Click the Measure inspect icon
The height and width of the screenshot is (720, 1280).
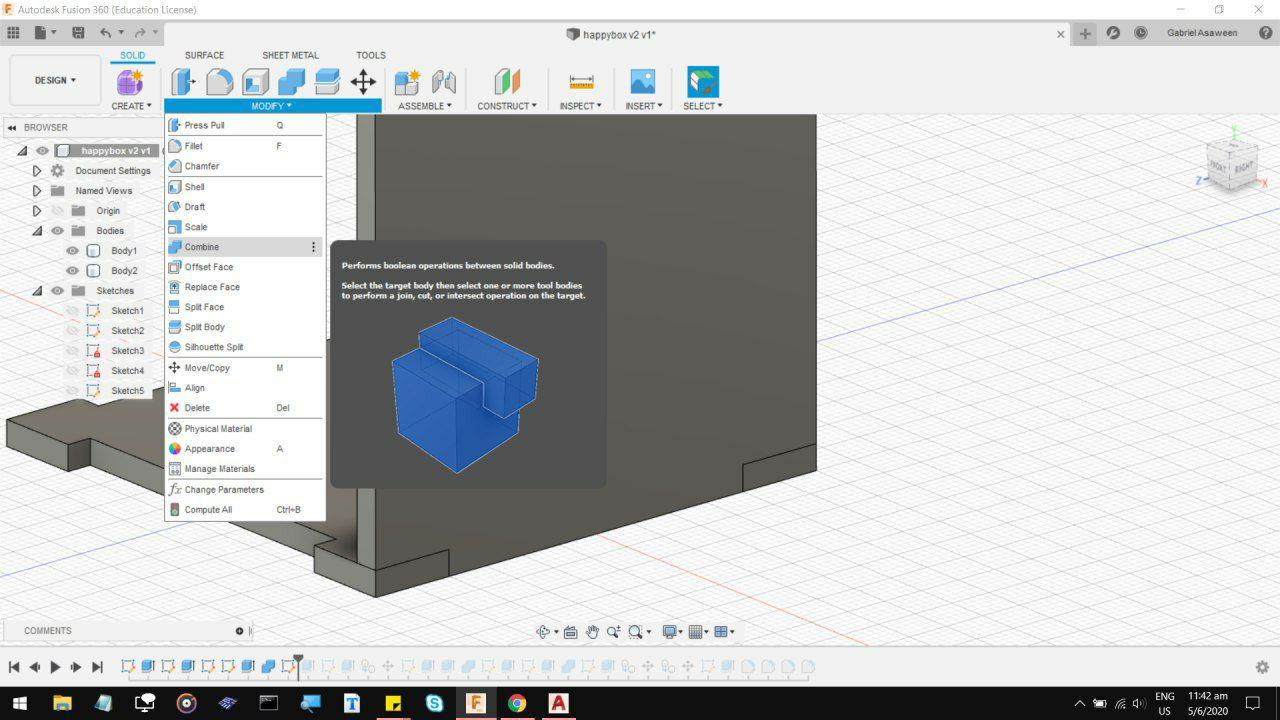point(581,82)
